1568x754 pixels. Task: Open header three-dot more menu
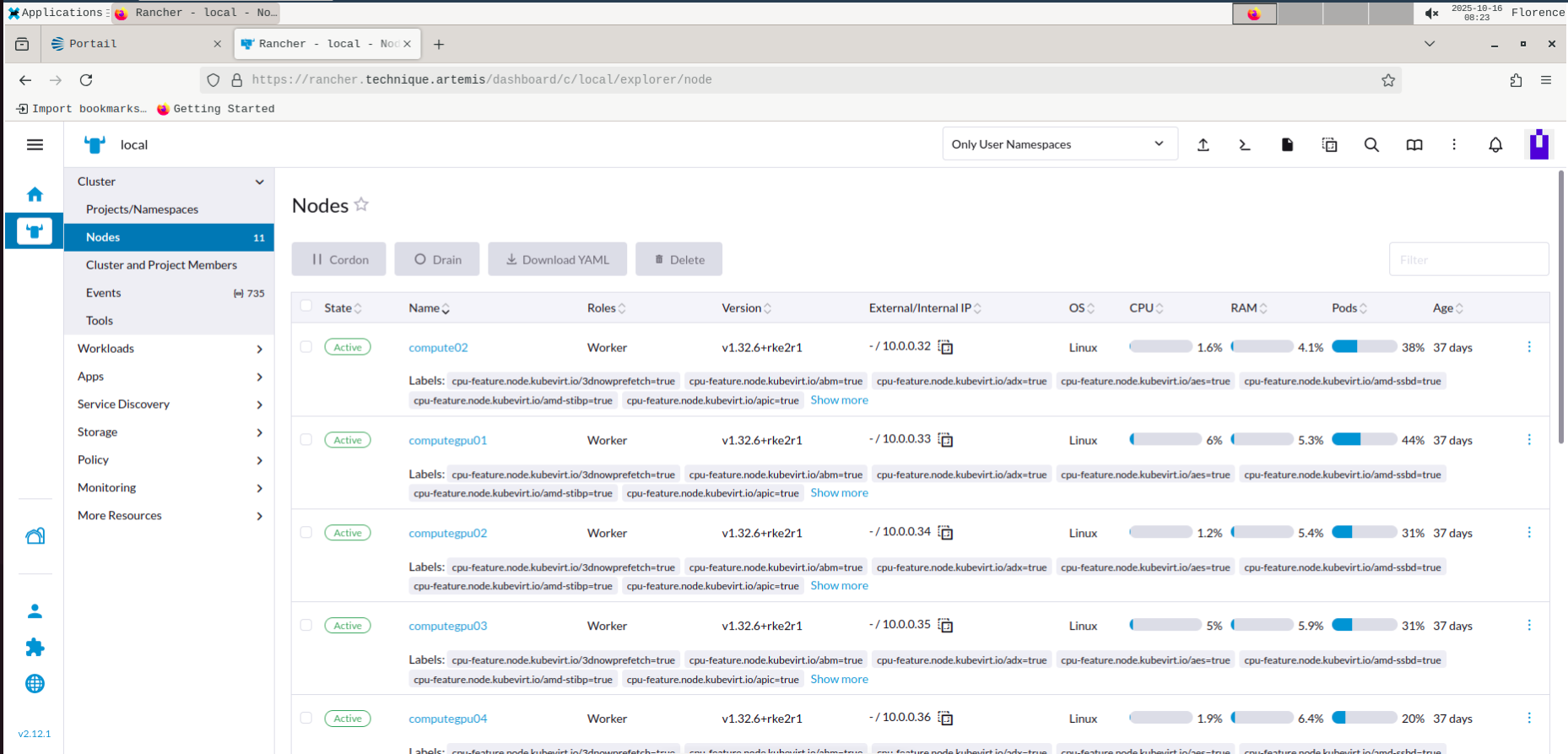[x=1454, y=145]
